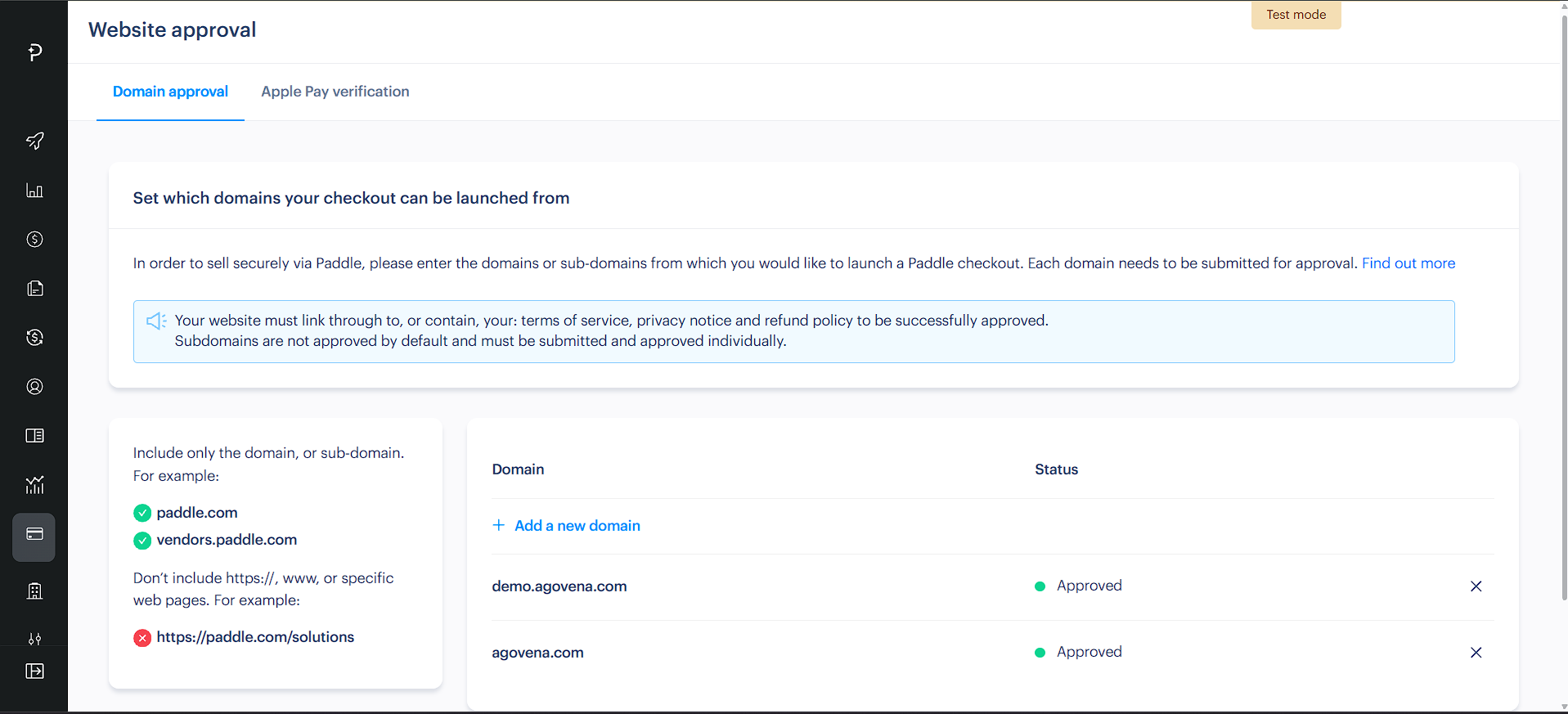This screenshot has width=1568, height=714.
Task: Remove the demo.agovena.com domain
Action: pos(1476,586)
